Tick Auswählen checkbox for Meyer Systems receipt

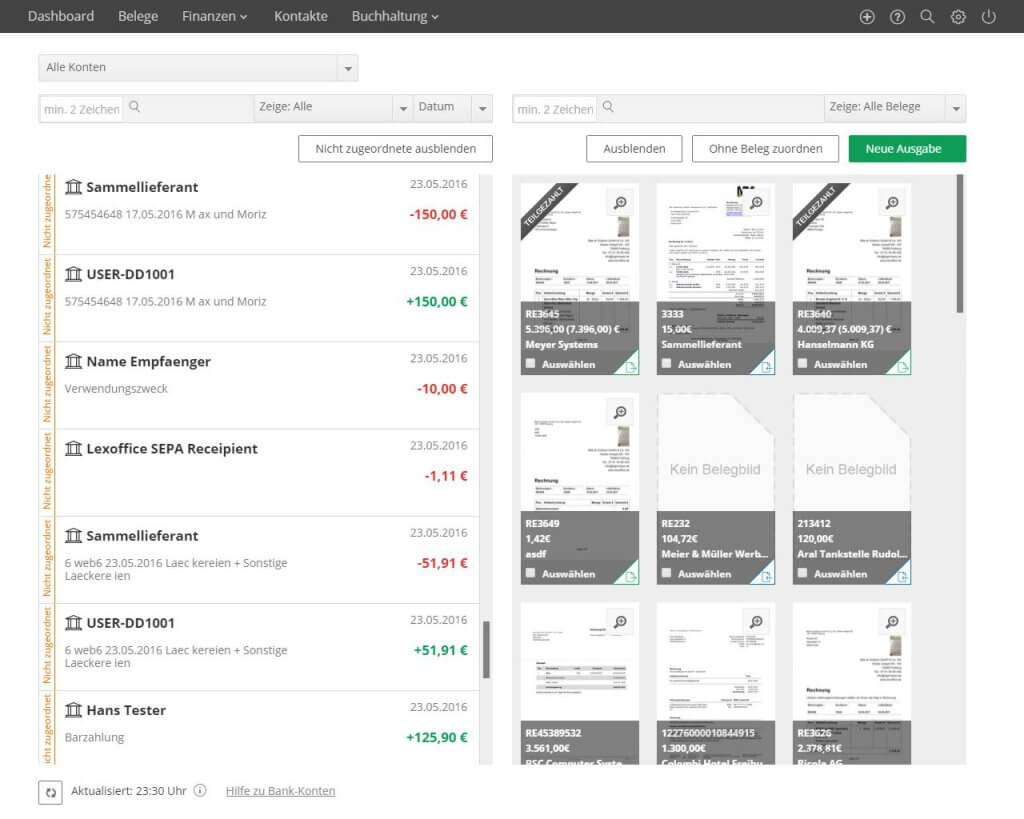(531, 364)
